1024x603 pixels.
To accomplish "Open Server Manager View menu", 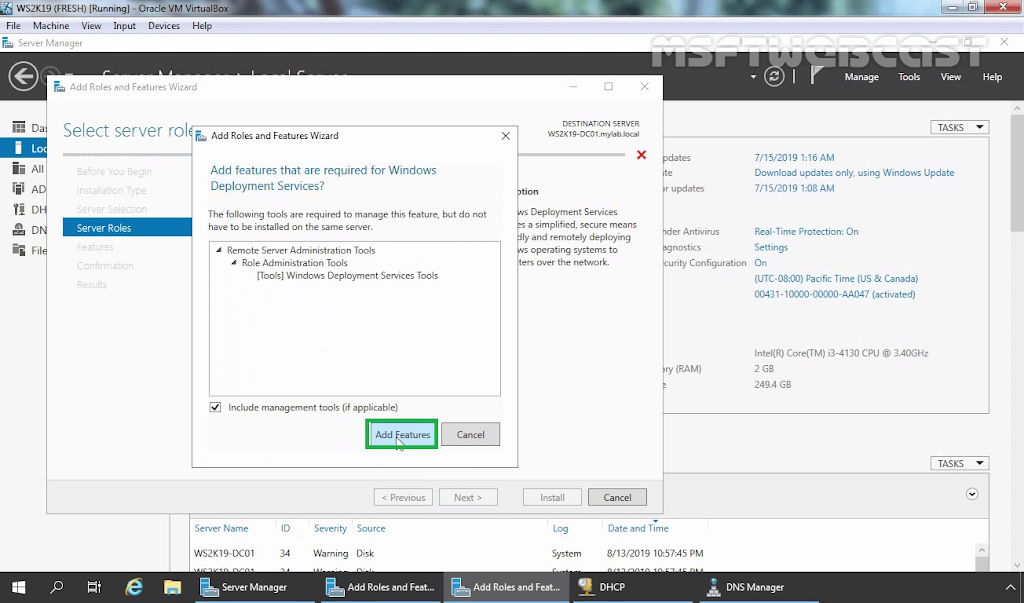I will pos(950,76).
